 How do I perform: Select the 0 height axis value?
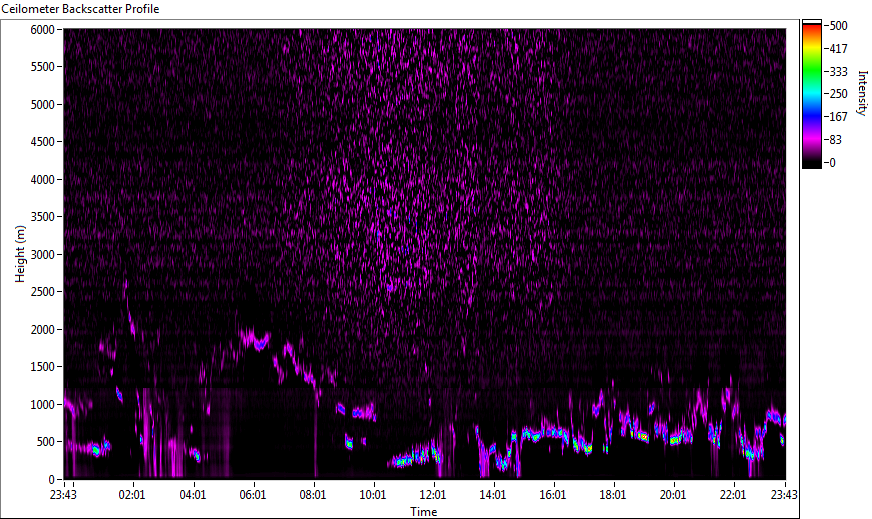pos(52,480)
